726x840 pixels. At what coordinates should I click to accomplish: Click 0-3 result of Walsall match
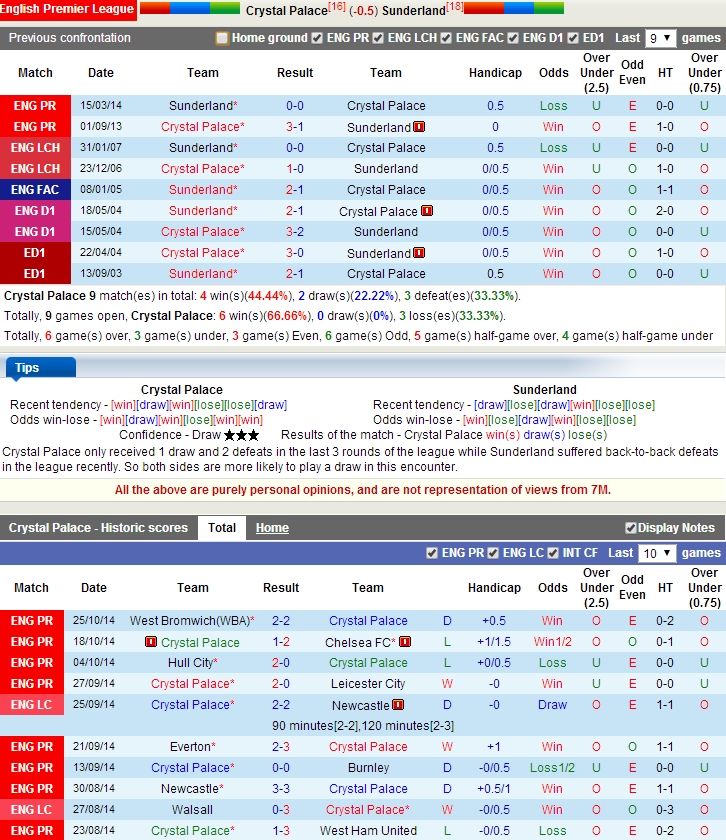pos(281,810)
